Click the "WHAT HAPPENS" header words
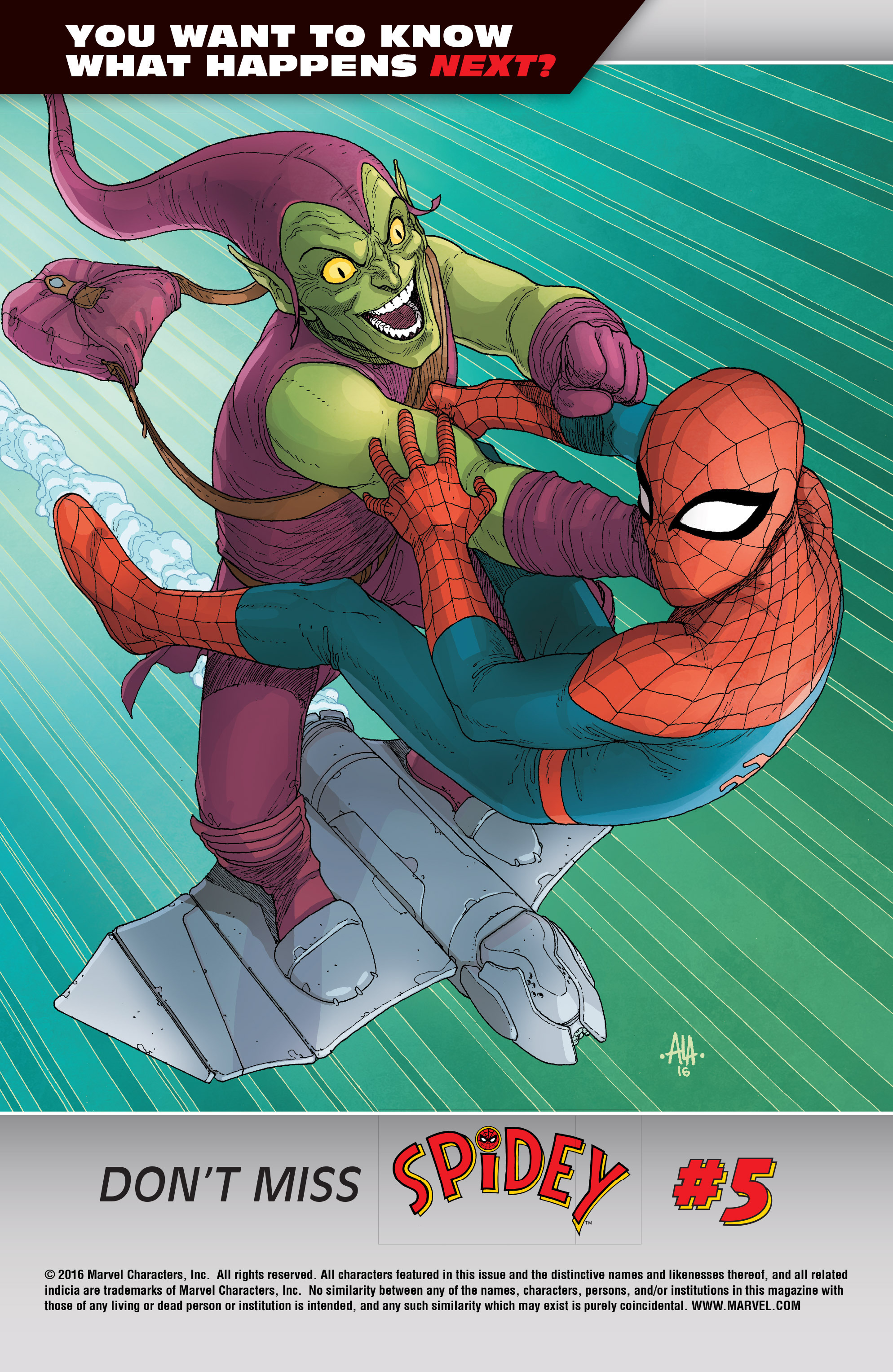This screenshot has height=1372, width=893. (x=242, y=66)
